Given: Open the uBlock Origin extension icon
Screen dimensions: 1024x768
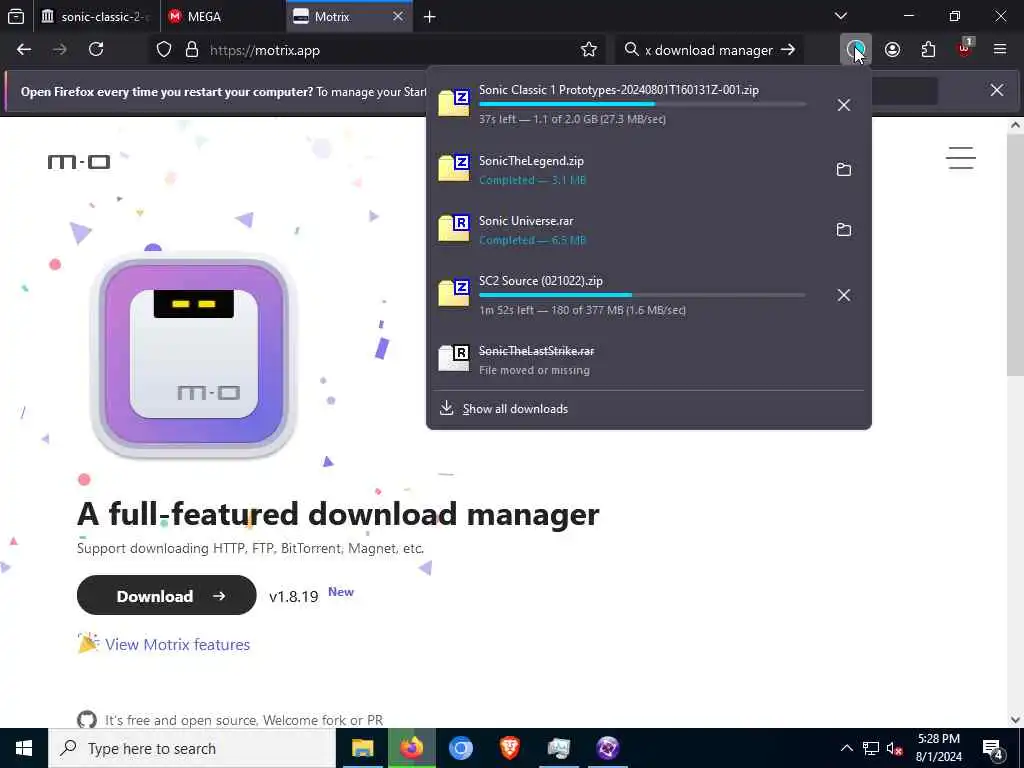Looking at the screenshot, I should (x=965, y=50).
